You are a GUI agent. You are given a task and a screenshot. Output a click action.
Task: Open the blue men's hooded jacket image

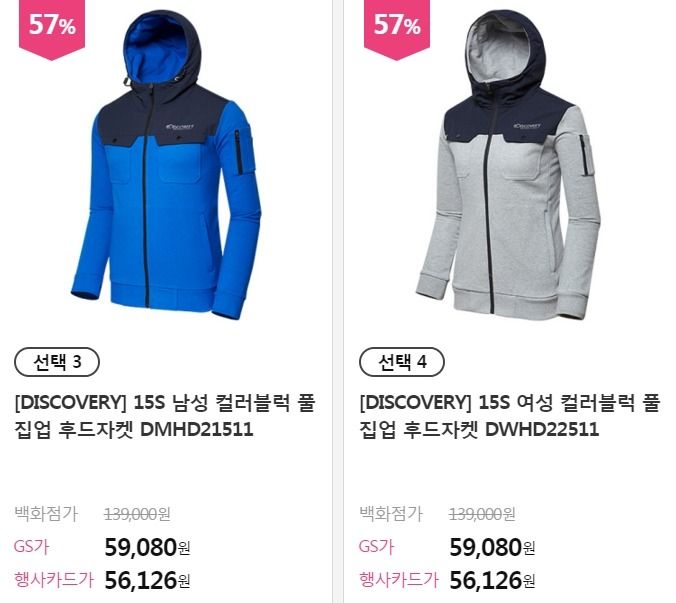tap(166, 165)
